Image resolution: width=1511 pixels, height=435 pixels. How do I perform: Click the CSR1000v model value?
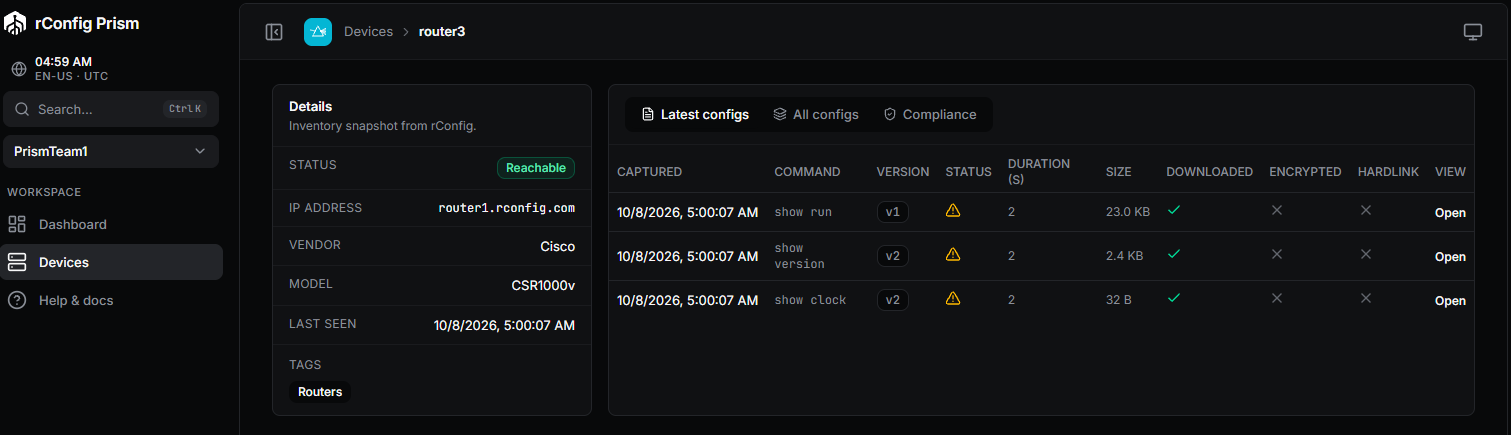[x=543, y=285]
